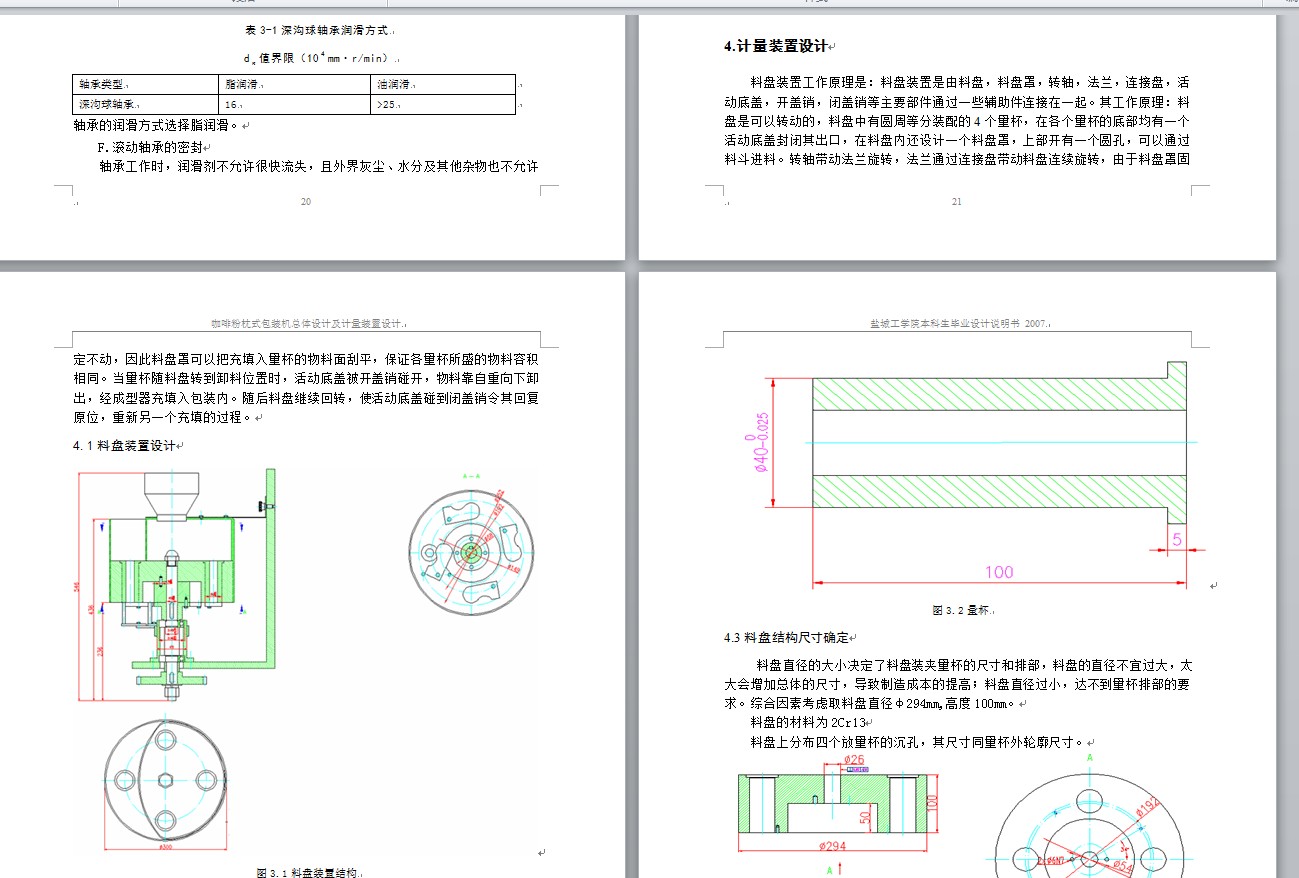Click the table cell with value >25
Viewport: 1299px width, 878px height.
coord(445,104)
